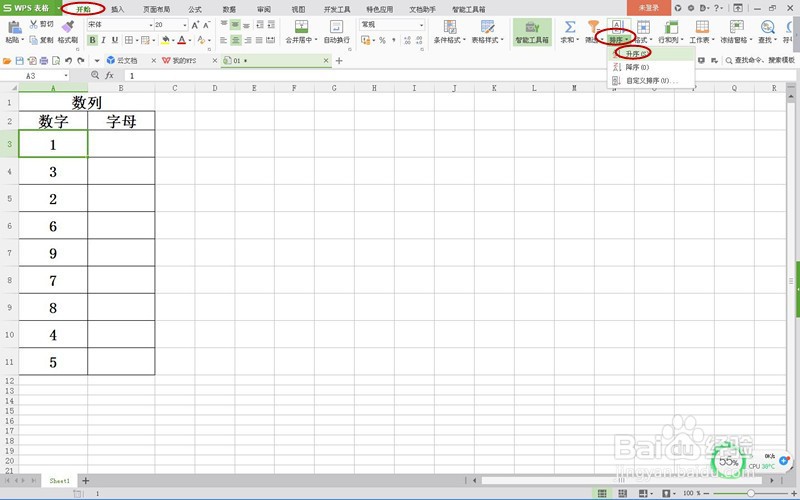Choose Ascending (升序) from sort menu

(x=651, y=54)
